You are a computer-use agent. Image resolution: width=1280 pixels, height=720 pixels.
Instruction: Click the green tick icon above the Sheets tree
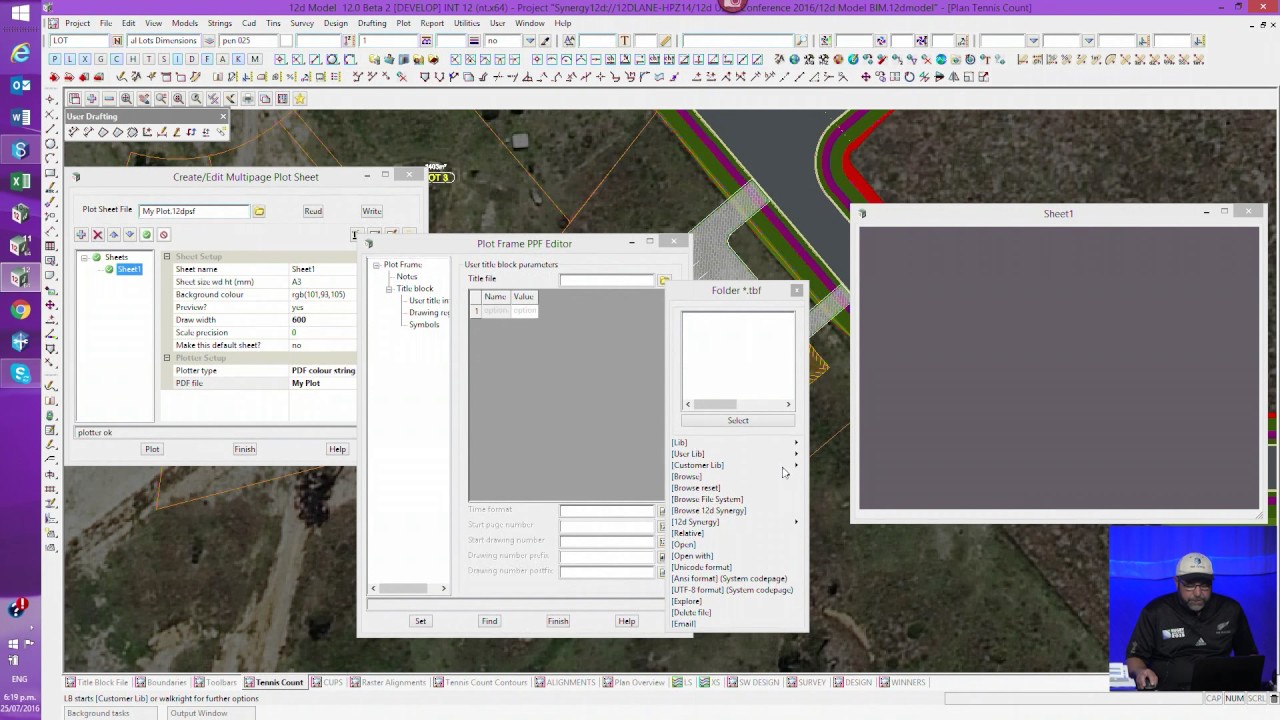(146, 235)
